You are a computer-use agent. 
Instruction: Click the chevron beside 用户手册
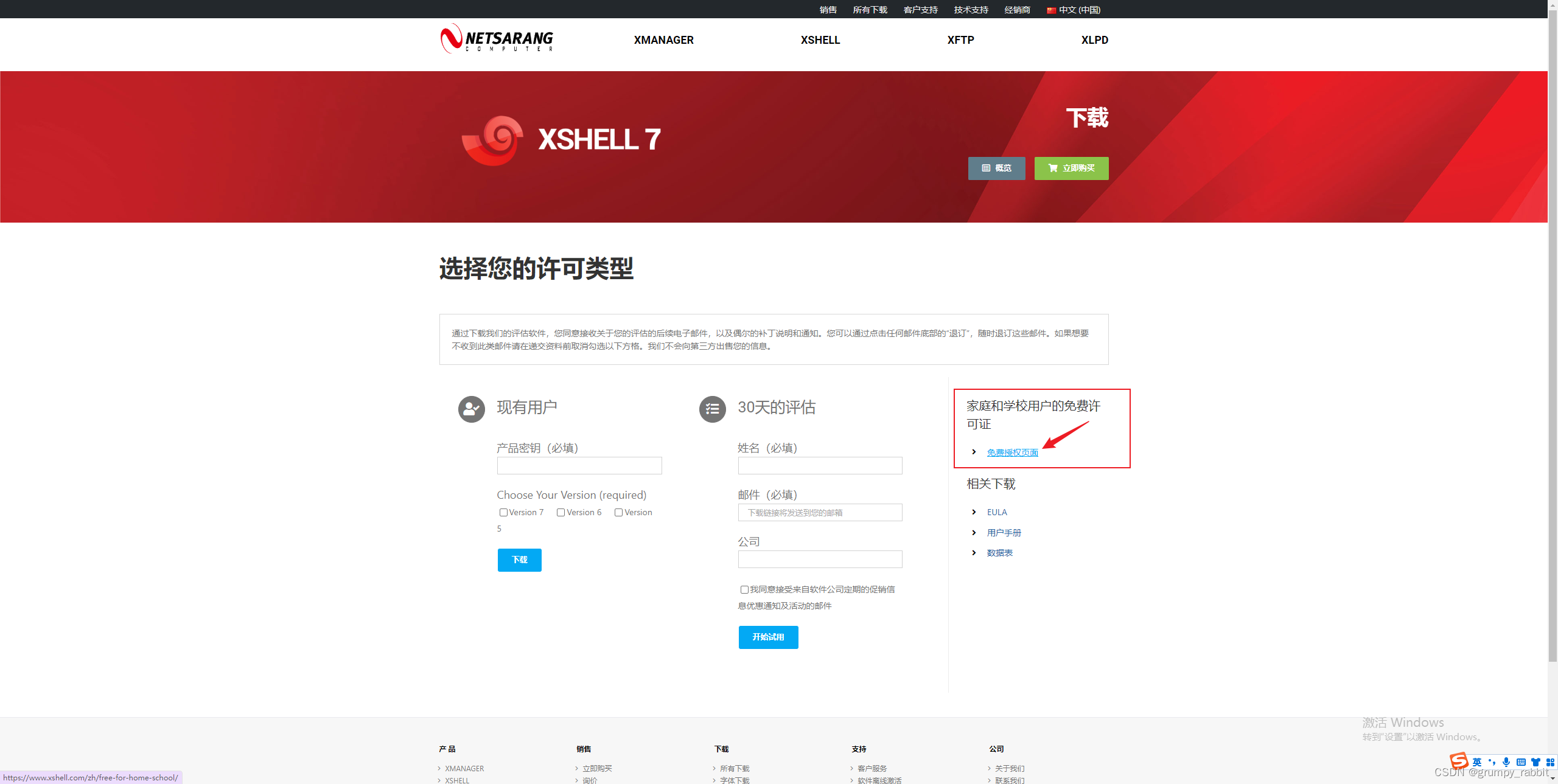click(x=974, y=533)
